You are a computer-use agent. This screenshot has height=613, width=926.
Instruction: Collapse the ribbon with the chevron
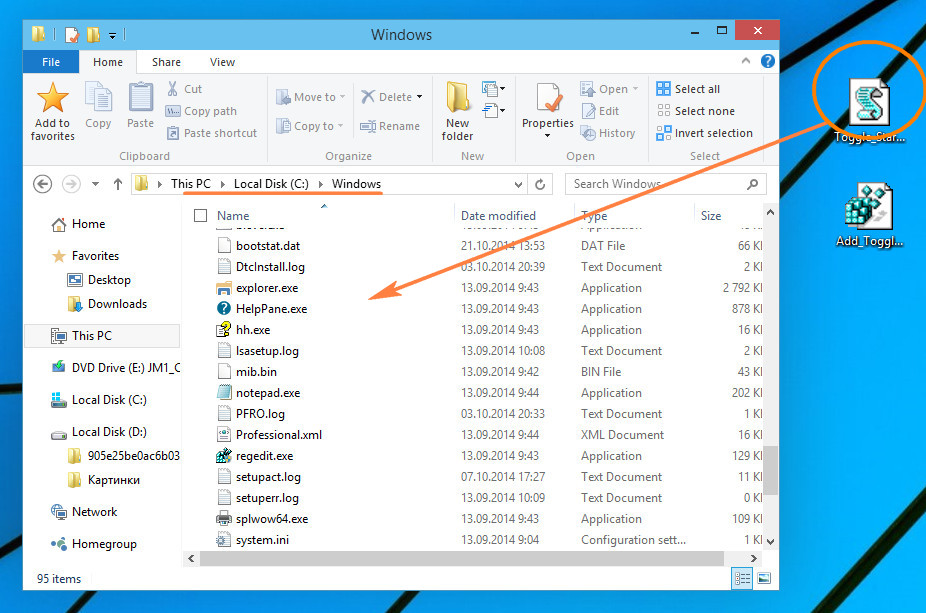[x=746, y=61]
